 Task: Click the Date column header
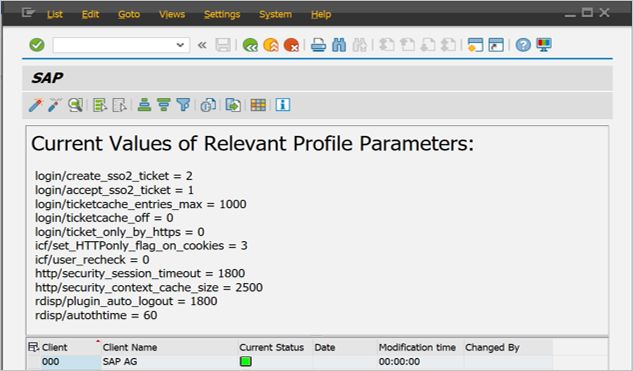click(345, 347)
